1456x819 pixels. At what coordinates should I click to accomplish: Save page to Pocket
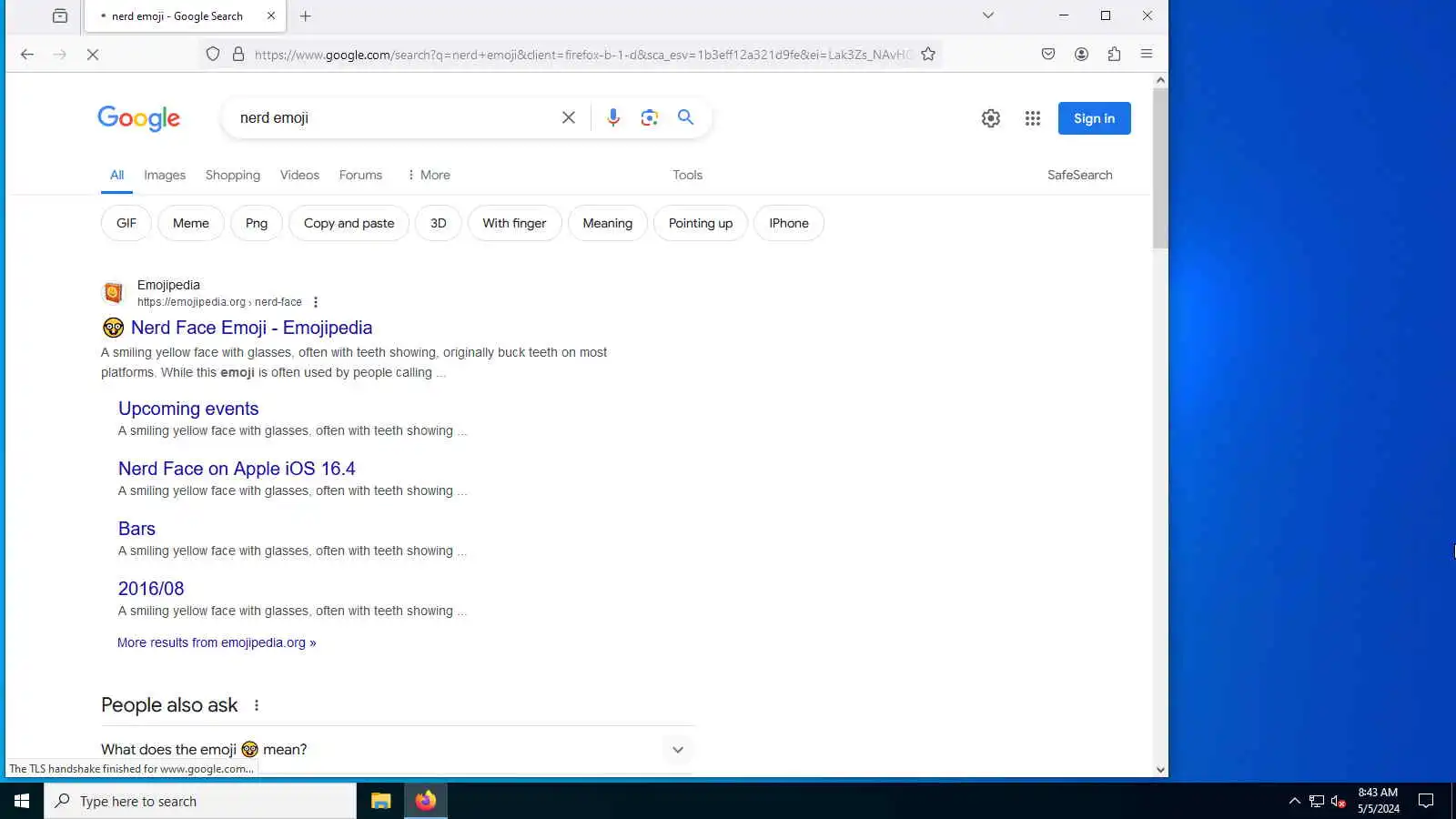coord(1048,55)
